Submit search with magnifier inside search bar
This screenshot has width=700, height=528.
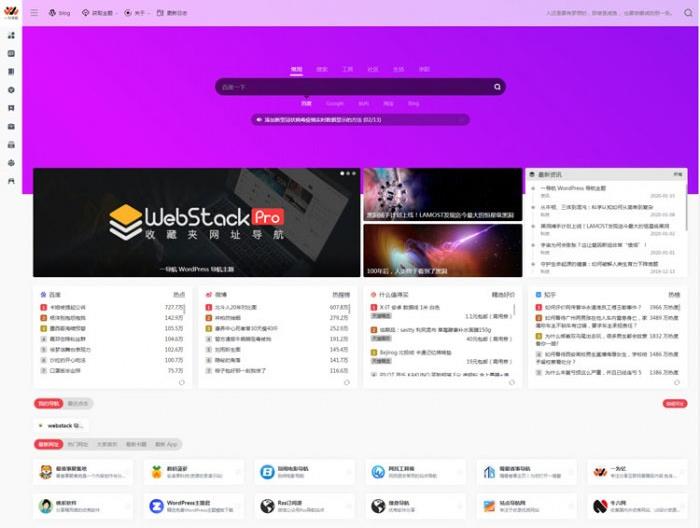pos(497,87)
